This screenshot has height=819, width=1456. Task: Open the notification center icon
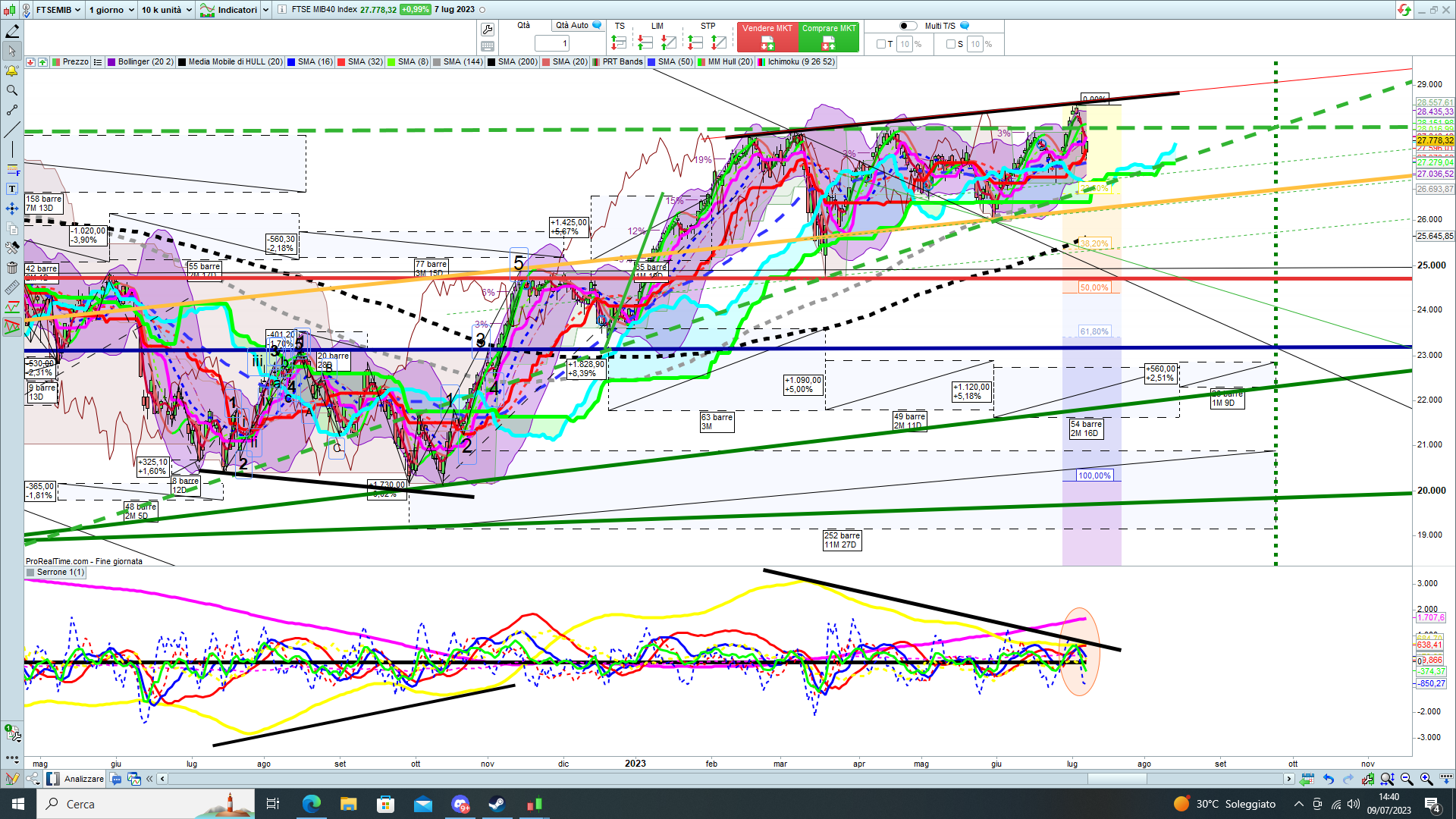(x=1432, y=804)
